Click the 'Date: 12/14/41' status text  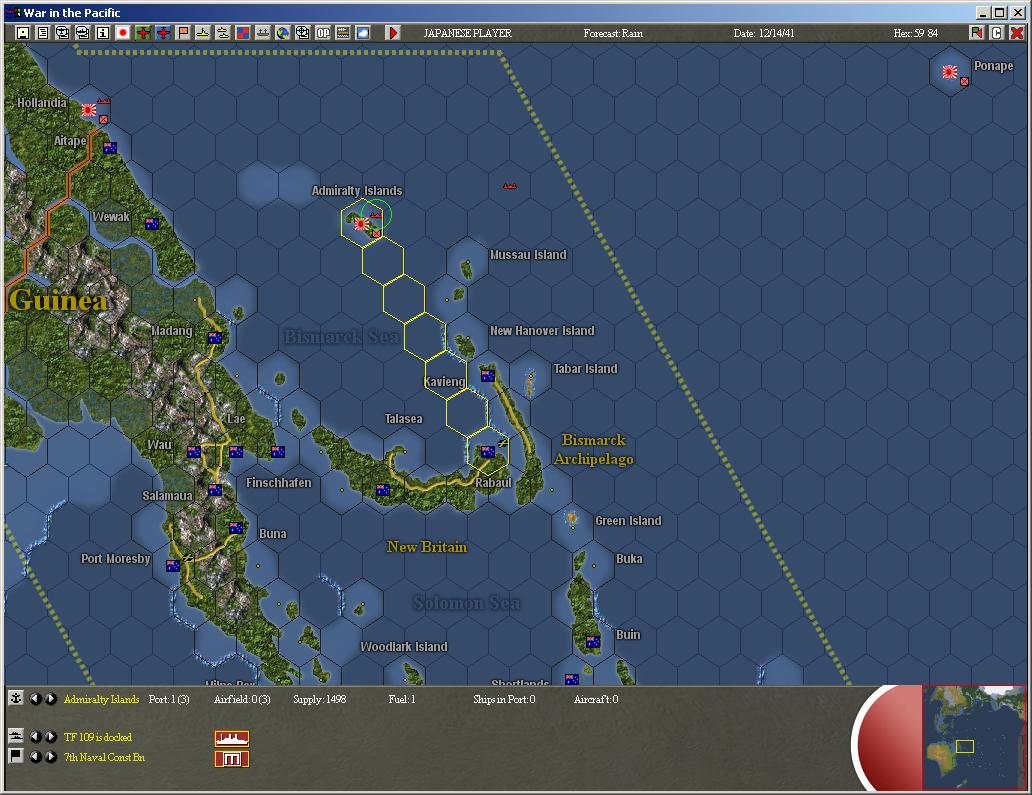tap(764, 34)
